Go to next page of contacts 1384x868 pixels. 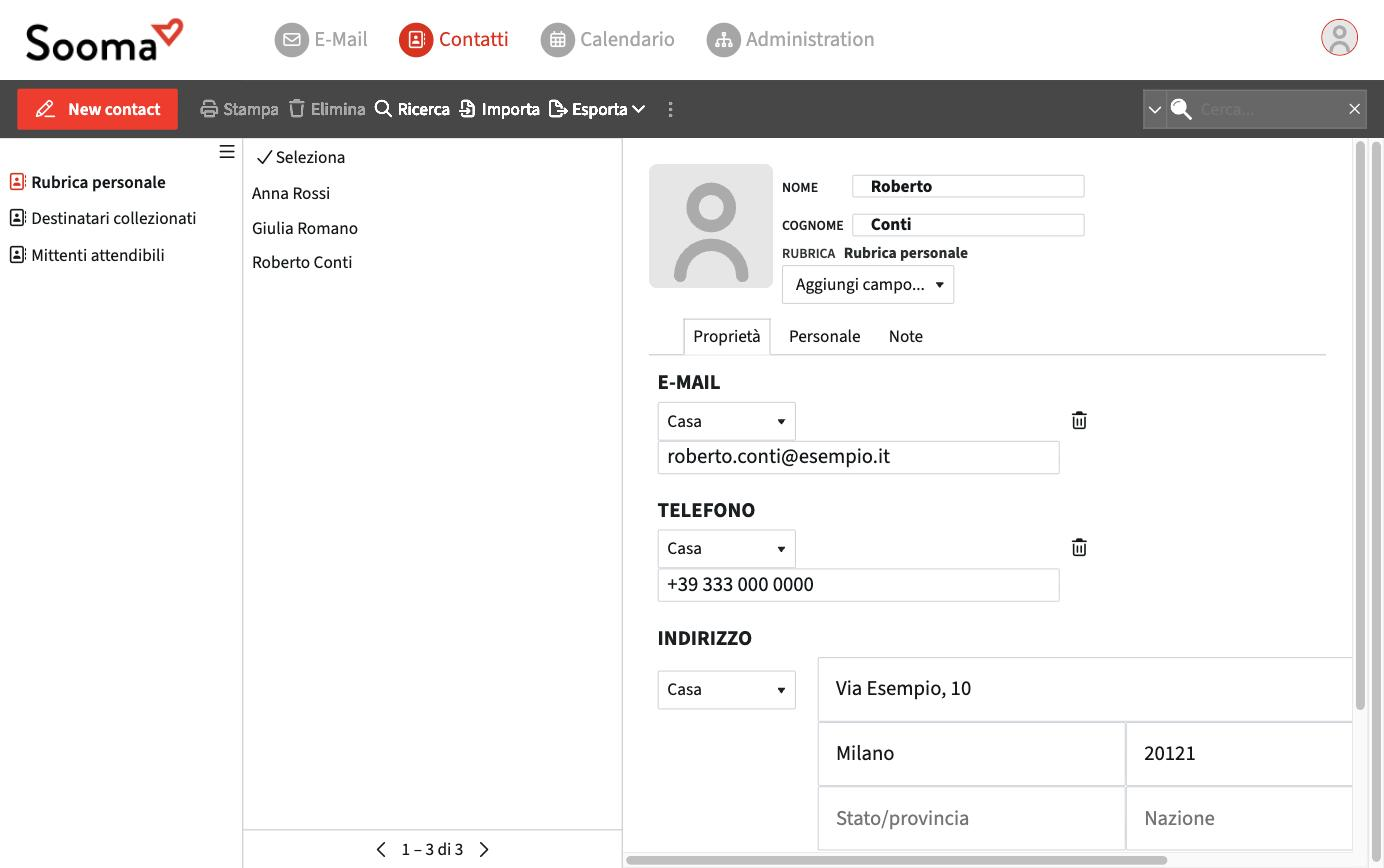(x=484, y=849)
